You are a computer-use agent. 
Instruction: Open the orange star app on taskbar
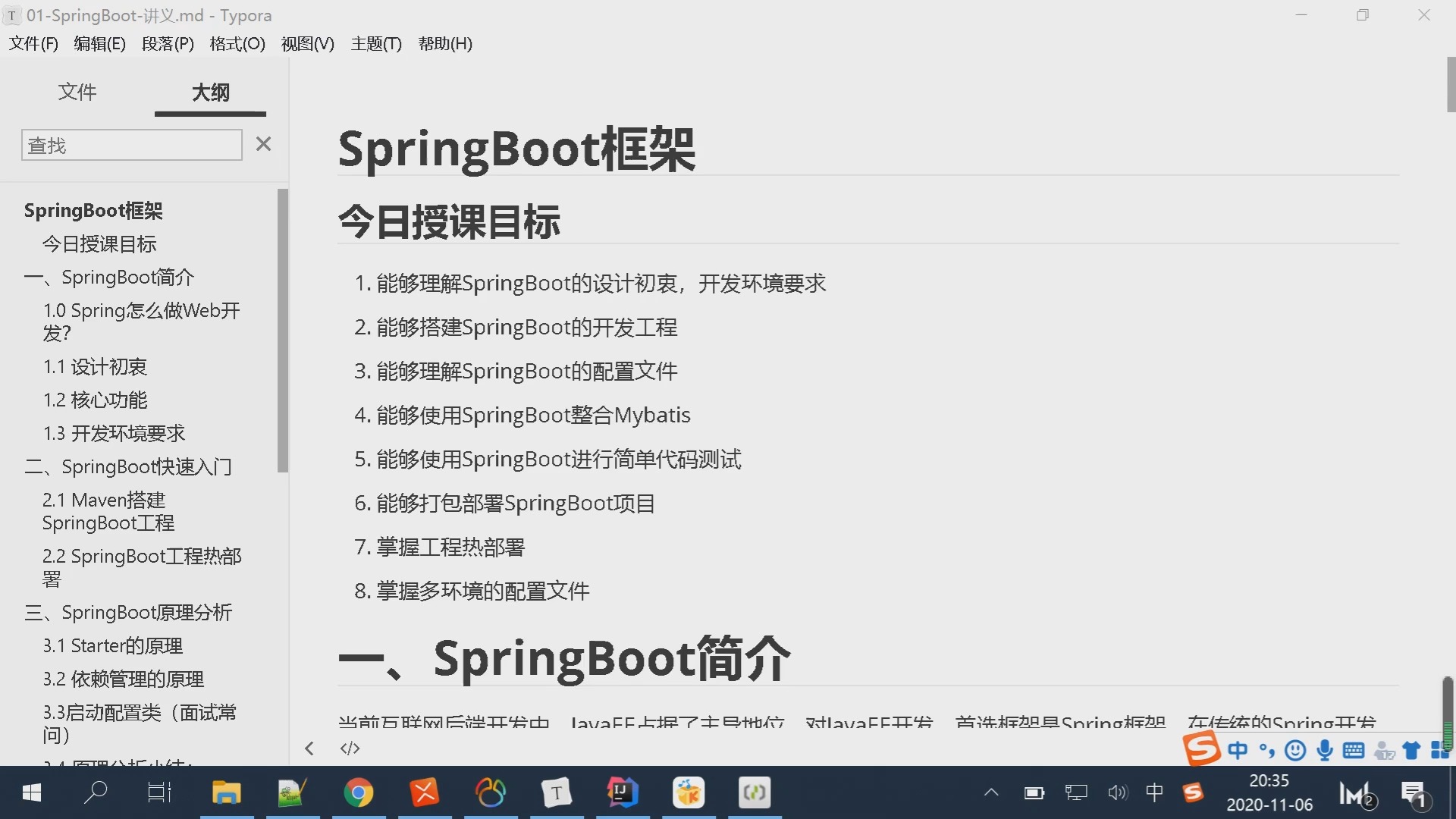click(x=689, y=793)
